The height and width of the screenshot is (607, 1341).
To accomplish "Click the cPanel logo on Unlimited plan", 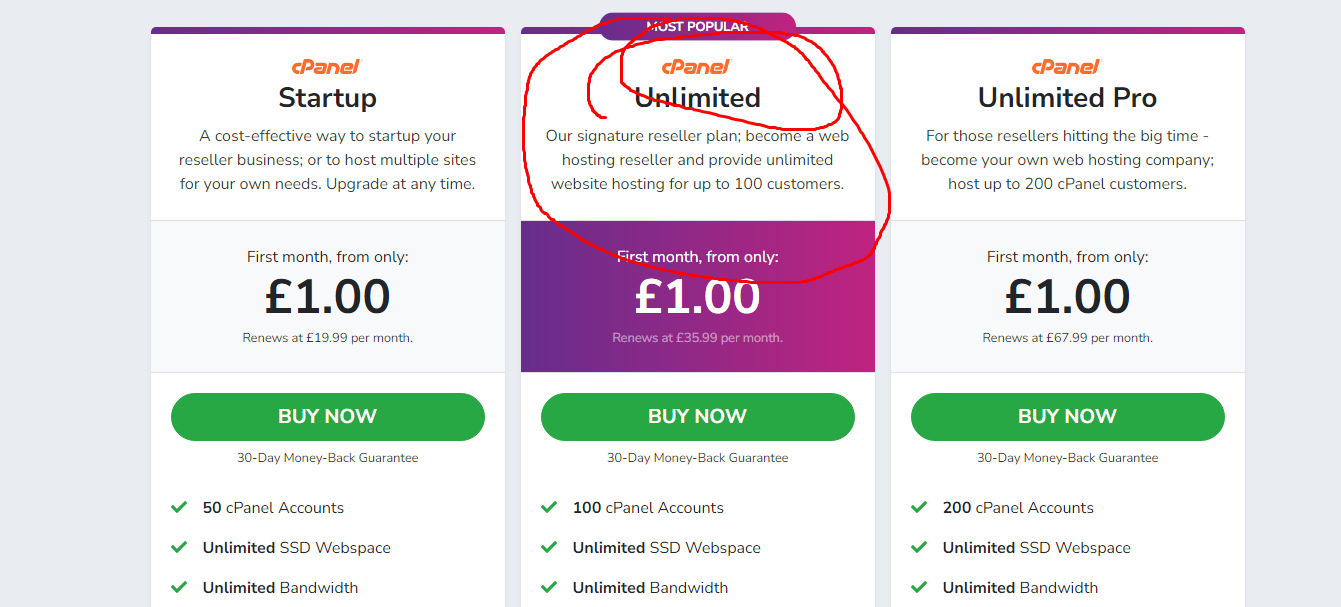I will 697,67.
